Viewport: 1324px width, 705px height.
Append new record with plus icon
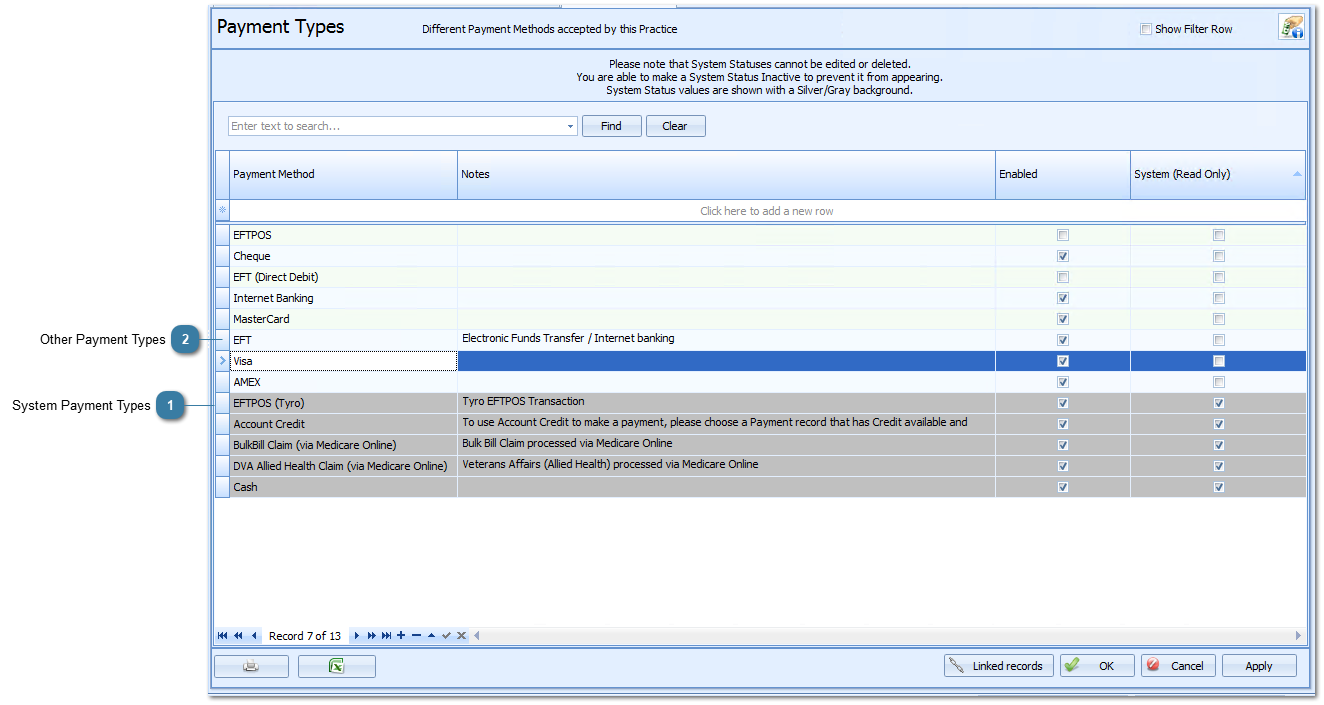[401, 636]
